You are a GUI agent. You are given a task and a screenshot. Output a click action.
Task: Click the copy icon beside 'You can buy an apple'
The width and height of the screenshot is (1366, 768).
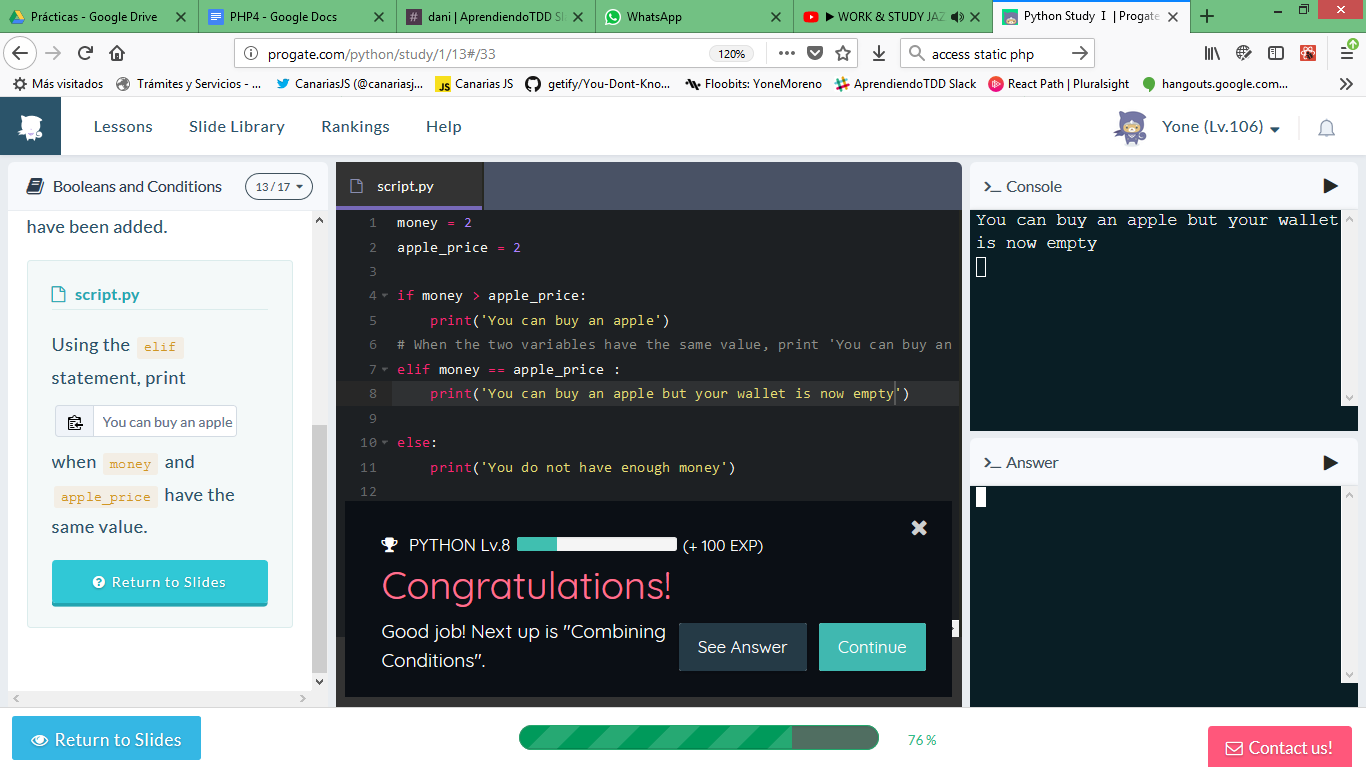74,421
